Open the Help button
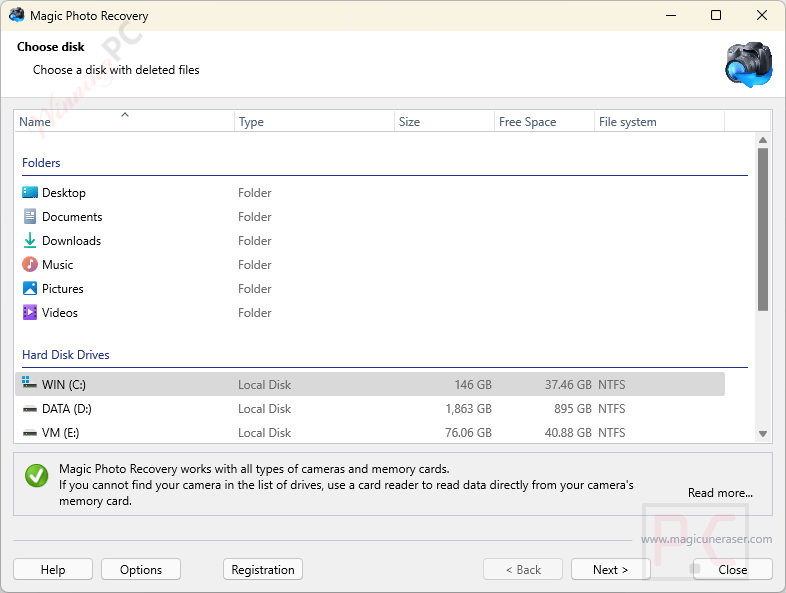This screenshot has width=786, height=593. (x=53, y=569)
